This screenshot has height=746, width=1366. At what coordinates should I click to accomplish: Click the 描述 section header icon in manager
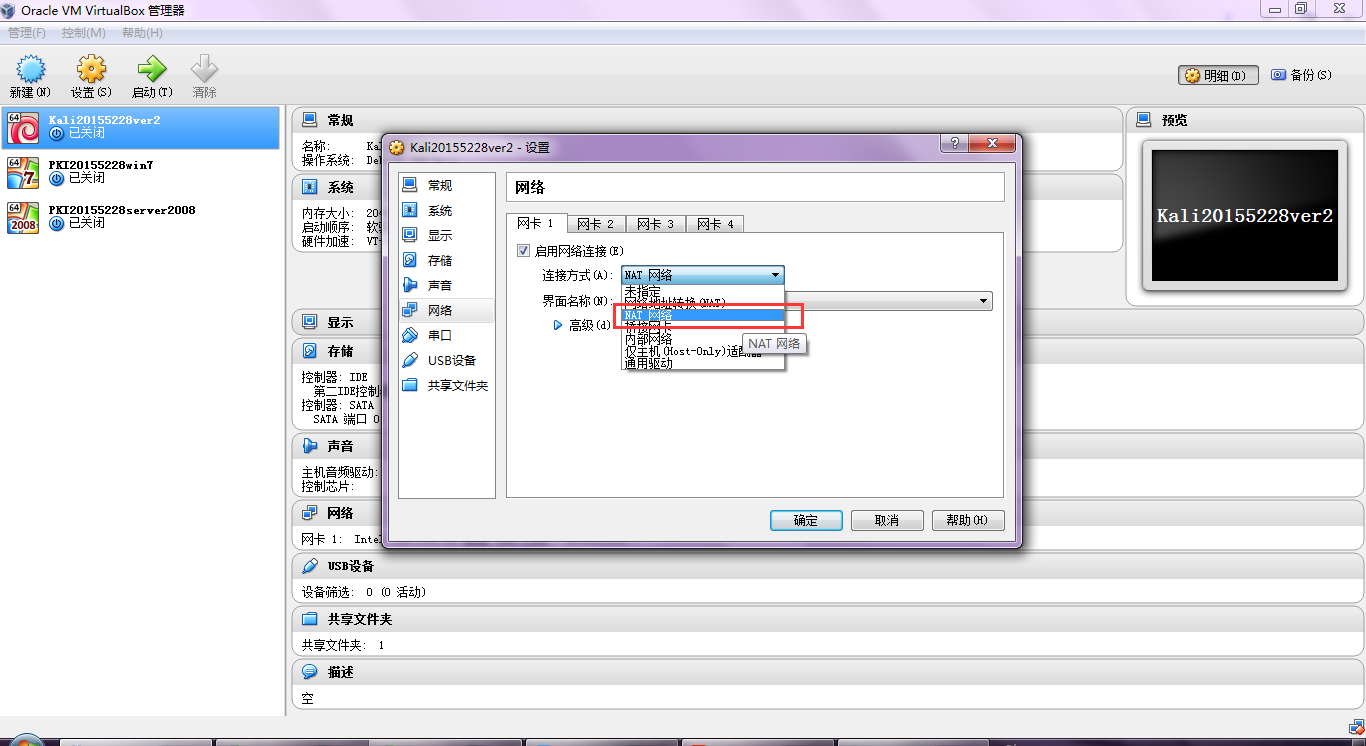point(310,672)
